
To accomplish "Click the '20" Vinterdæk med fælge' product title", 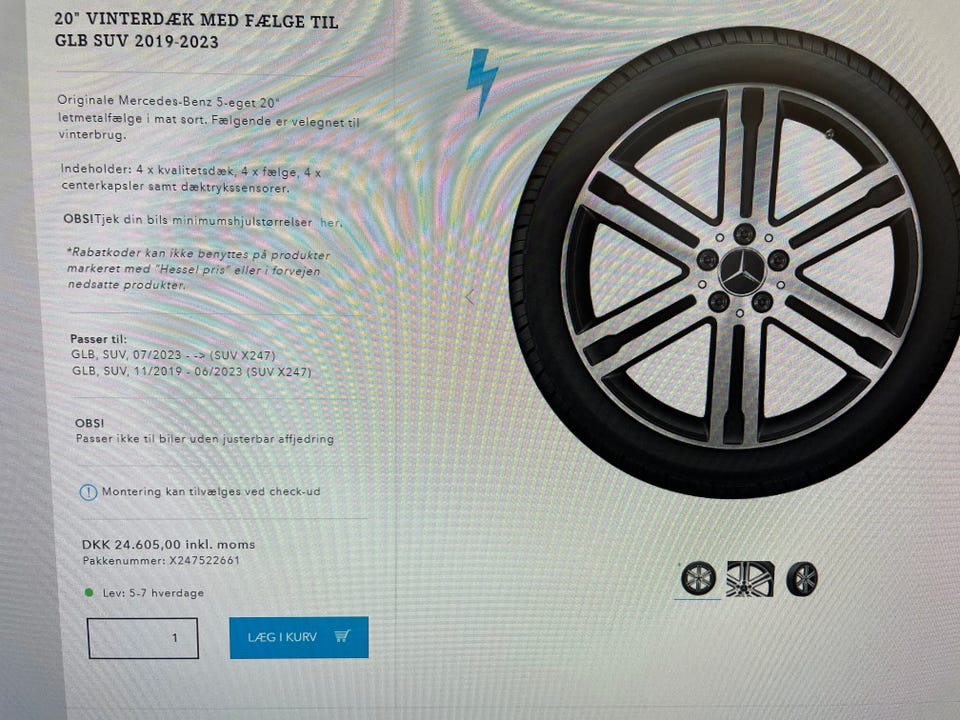I will pos(197,31).
